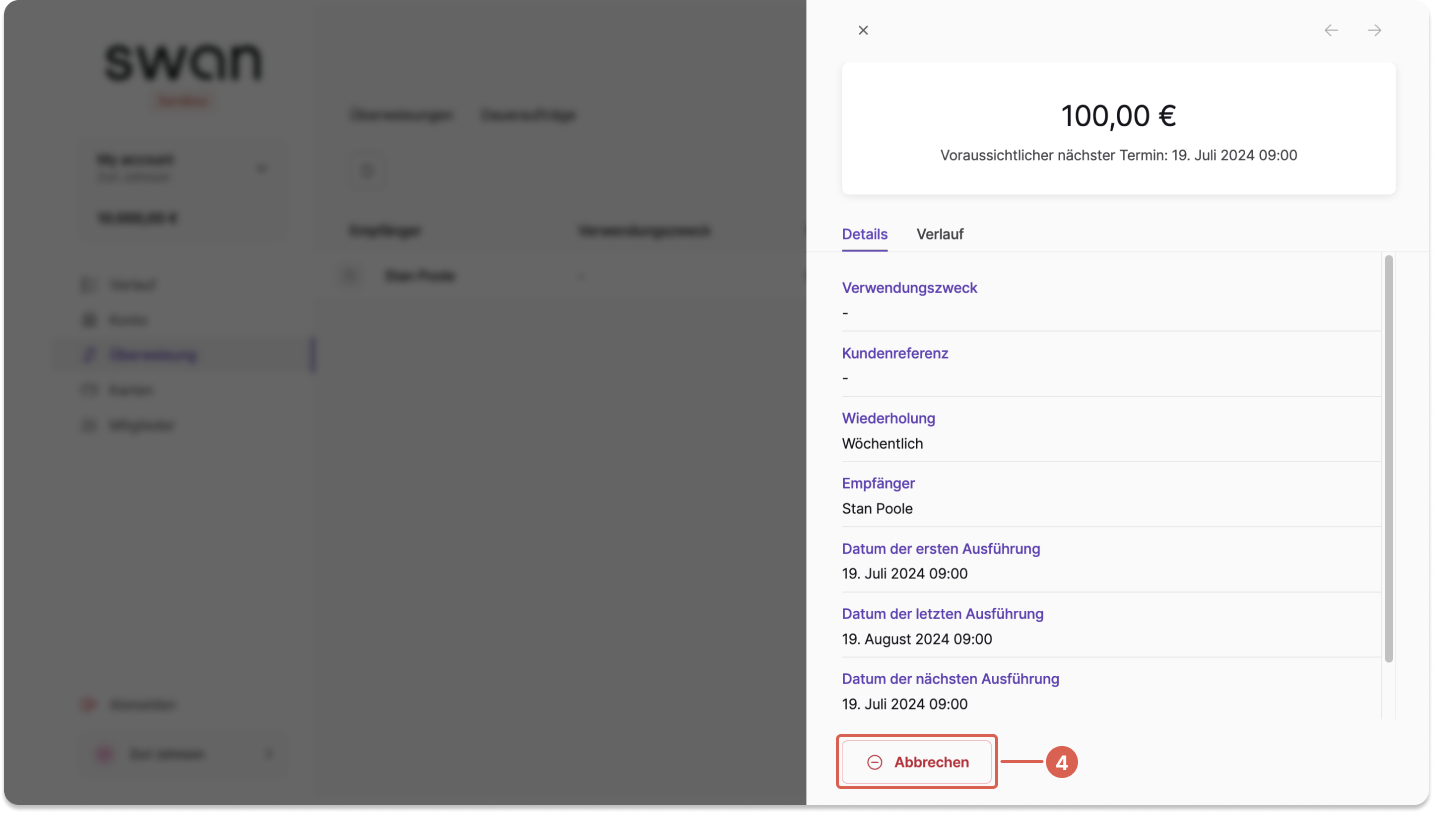Click the Datum der ersten Ausführung label
Image resolution: width=1433 pixels, height=813 pixels.
click(941, 549)
